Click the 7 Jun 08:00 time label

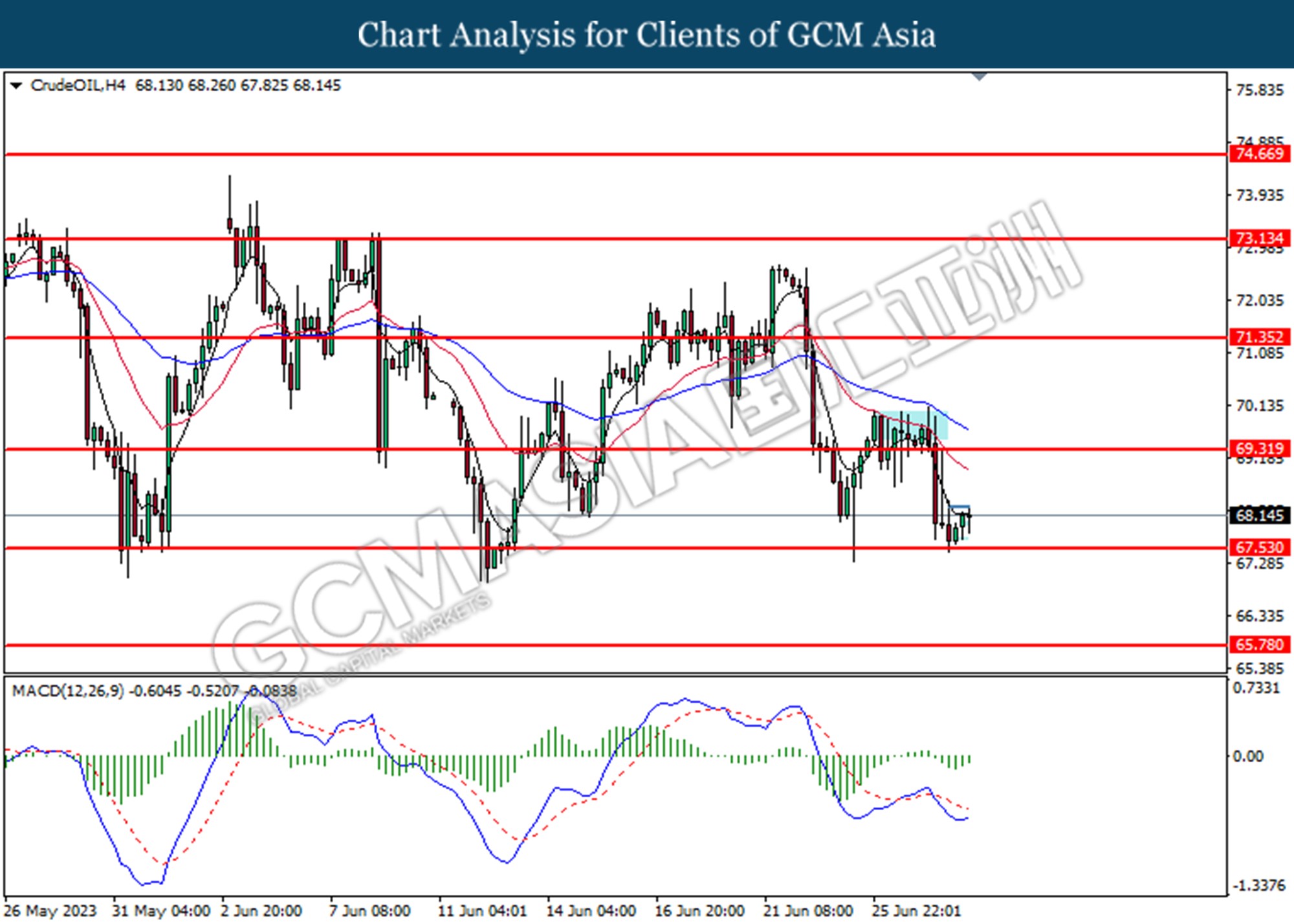(370, 911)
